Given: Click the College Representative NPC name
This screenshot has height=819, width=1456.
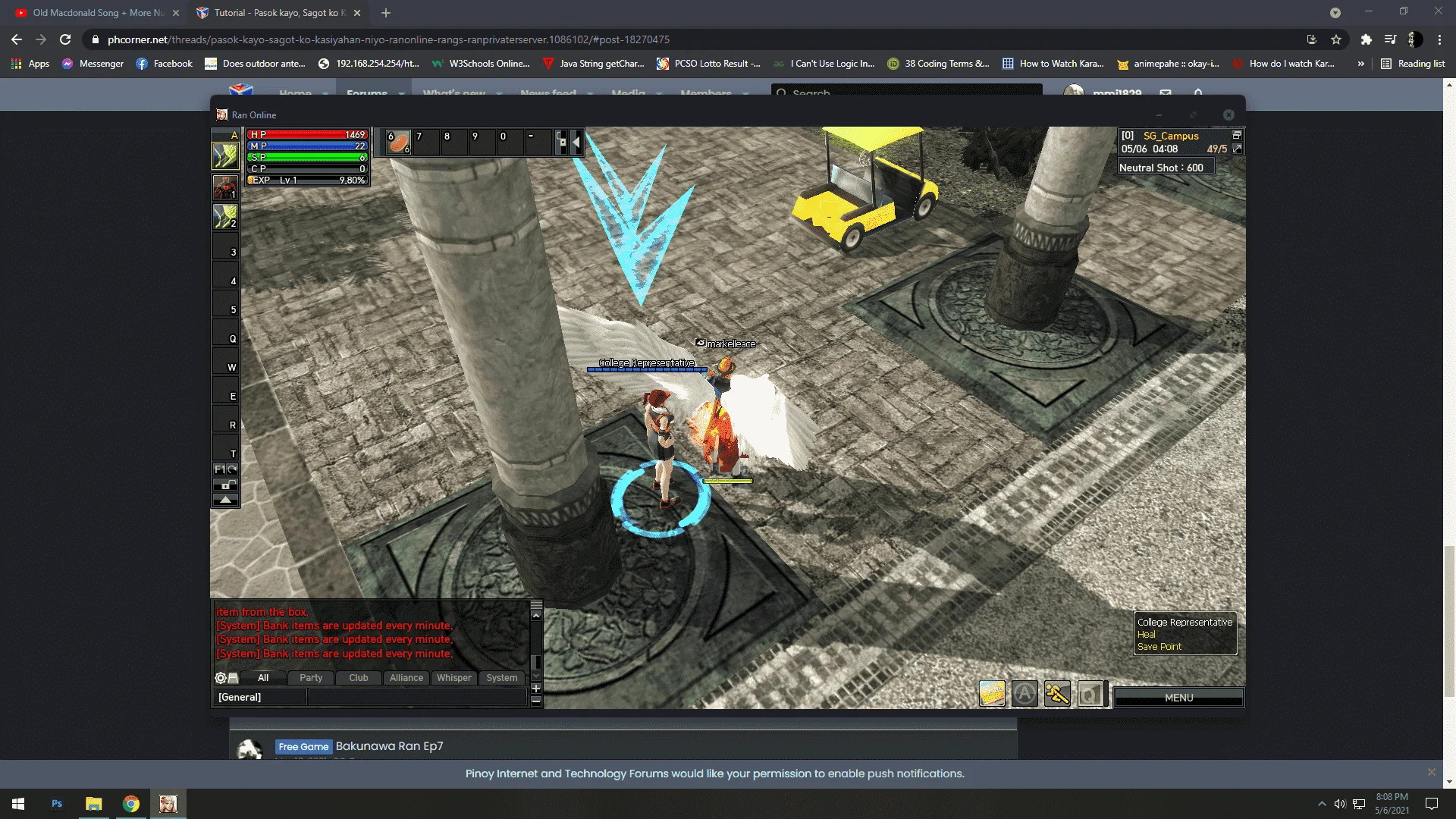Looking at the screenshot, I should click(647, 363).
